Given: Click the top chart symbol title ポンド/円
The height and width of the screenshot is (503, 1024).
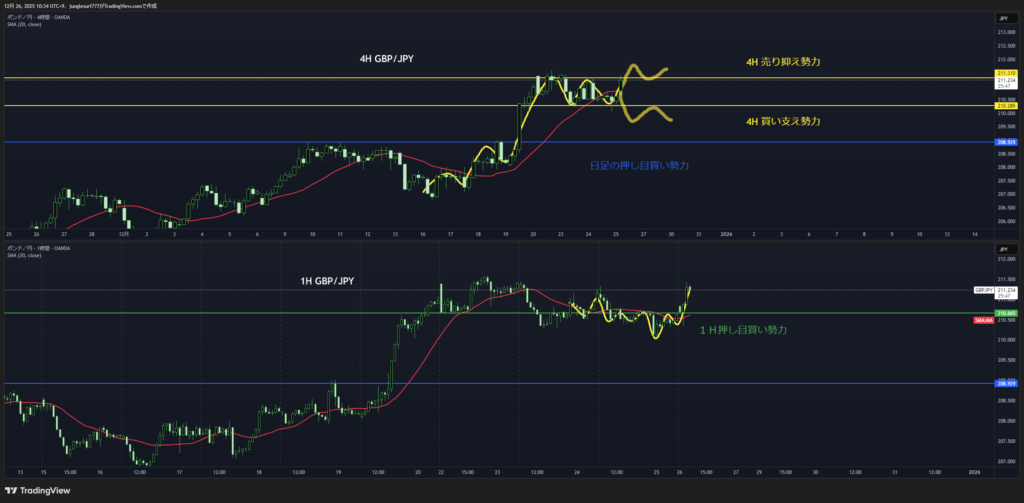Looking at the screenshot, I should (x=18, y=17).
